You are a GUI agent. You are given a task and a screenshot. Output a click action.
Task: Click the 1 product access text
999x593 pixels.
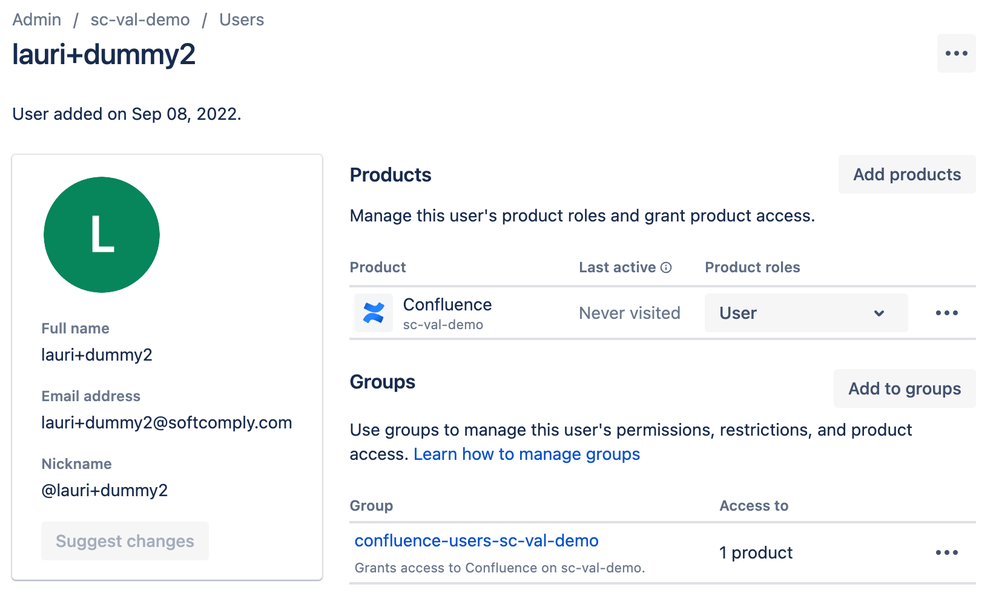click(756, 553)
